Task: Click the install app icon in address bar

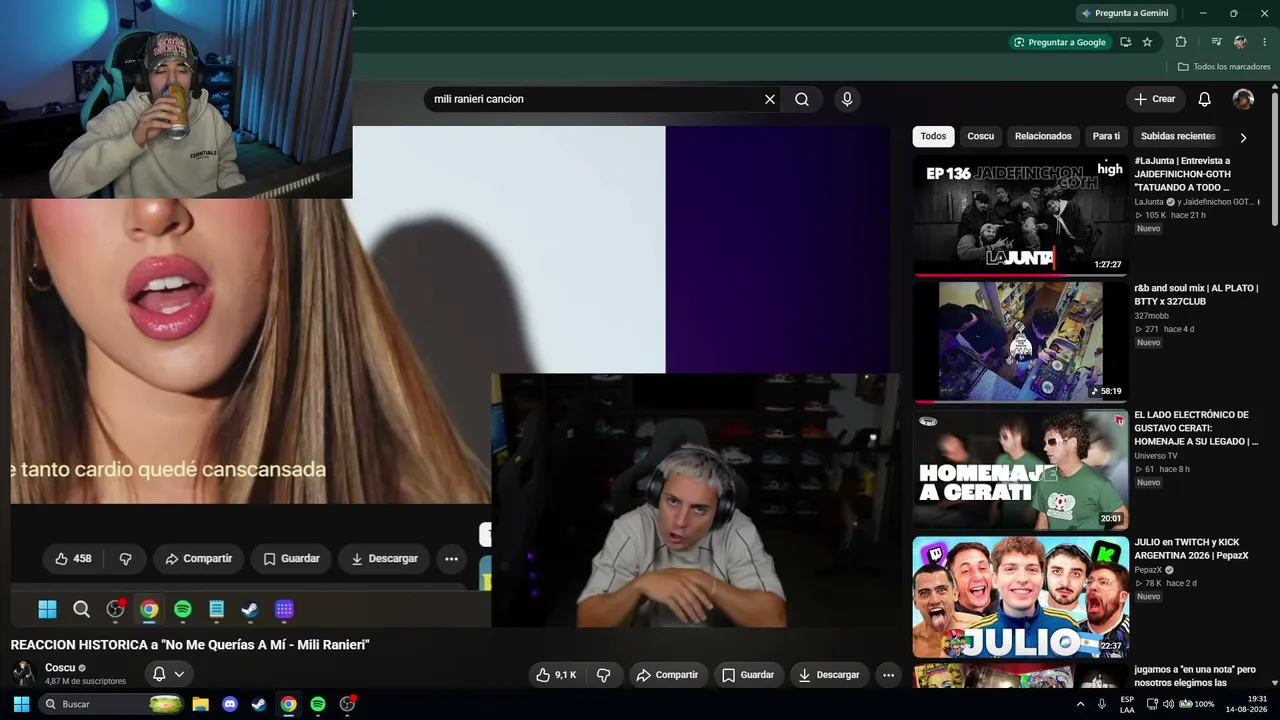Action: 1126,42
